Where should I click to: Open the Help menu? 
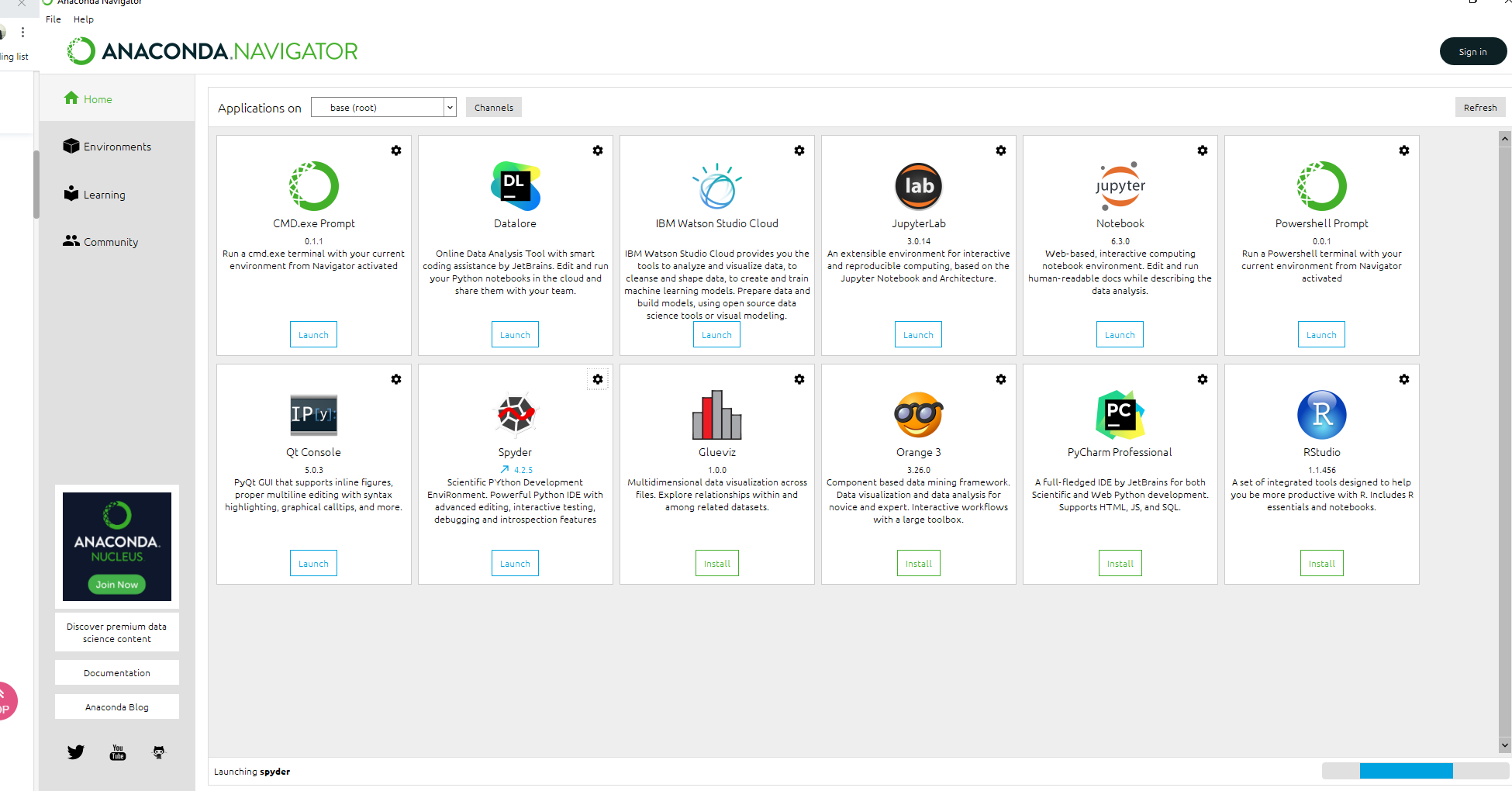[84, 19]
